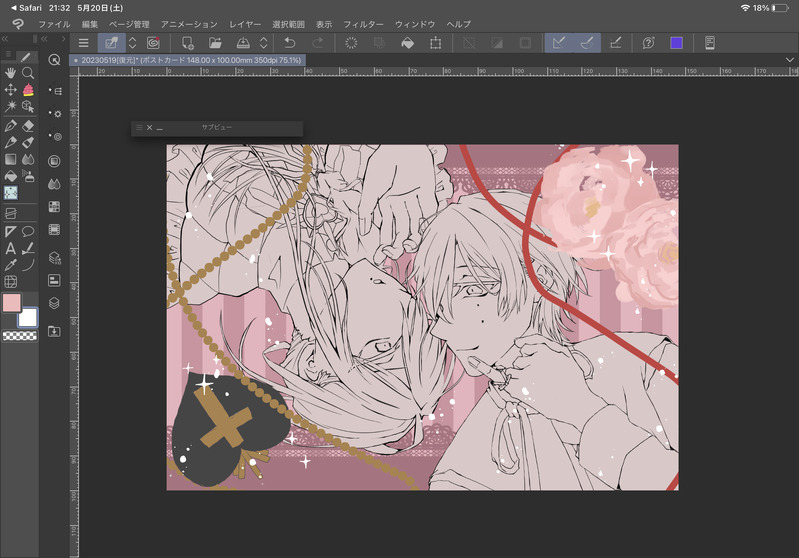Expand the panel dock with right chevron

(63, 39)
